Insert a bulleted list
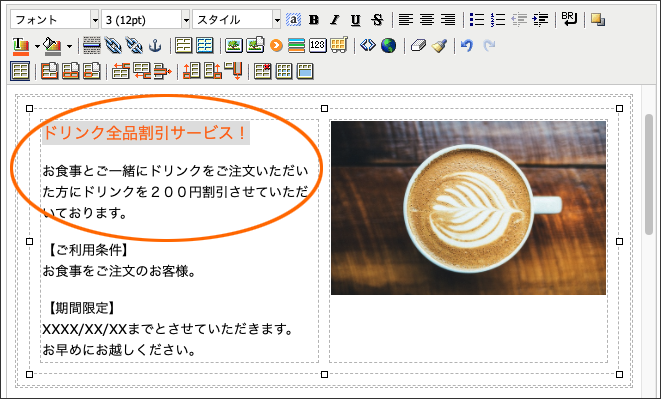 pos(477,20)
